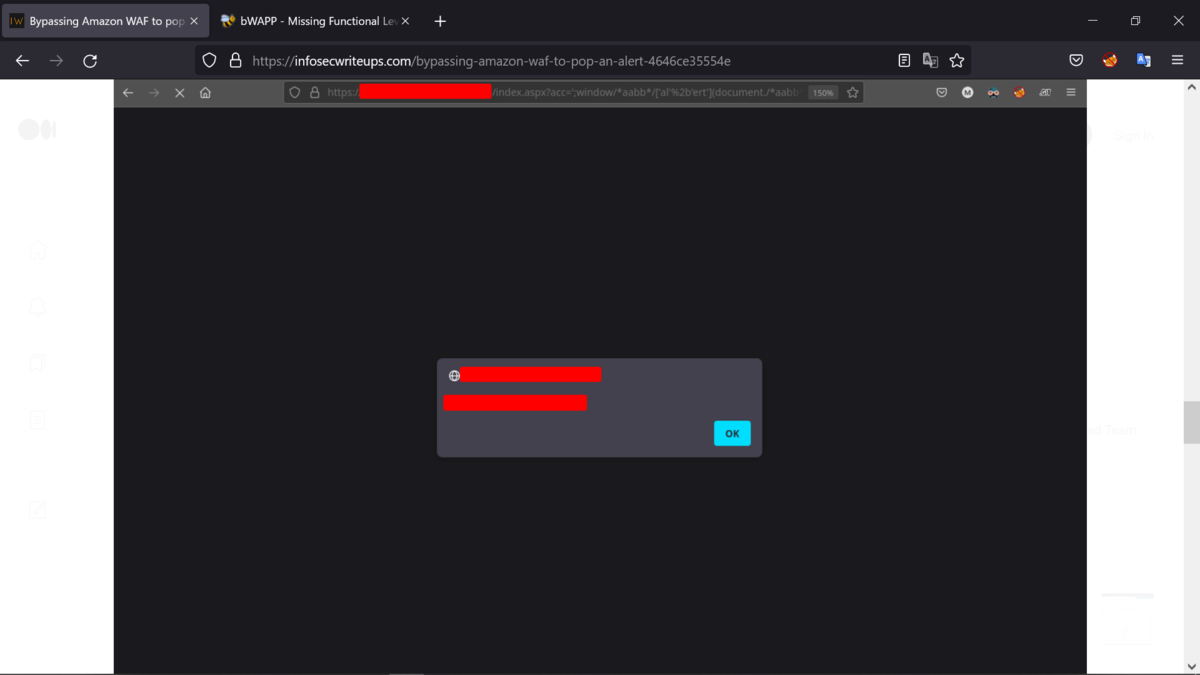The width and height of the screenshot is (1200, 675).
Task: Close the Bypassing Amazon WAF tab
Action: tap(194, 21)
